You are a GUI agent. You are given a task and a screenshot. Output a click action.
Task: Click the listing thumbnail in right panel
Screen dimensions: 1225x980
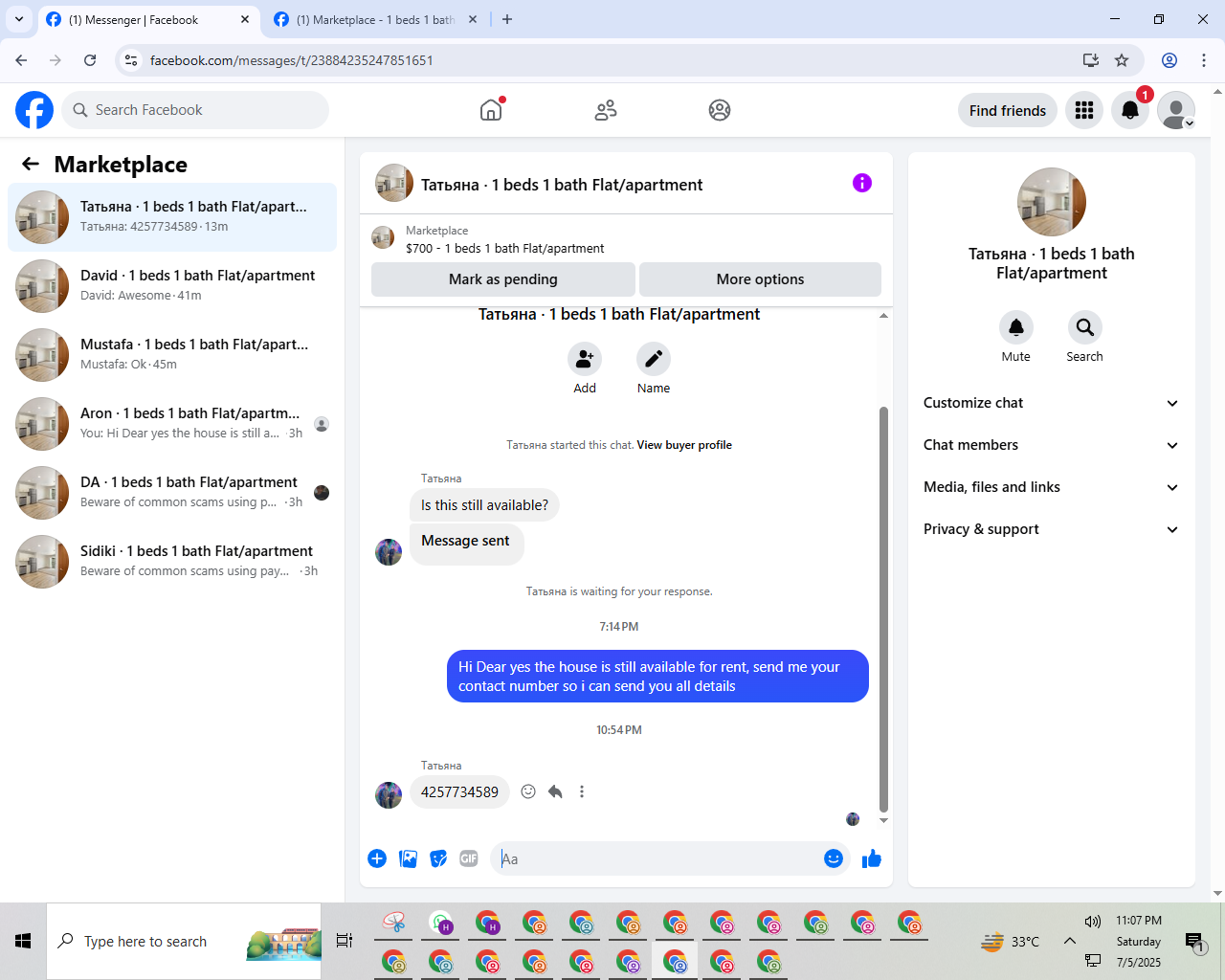pyautogui.click(x=1052, y=202)
